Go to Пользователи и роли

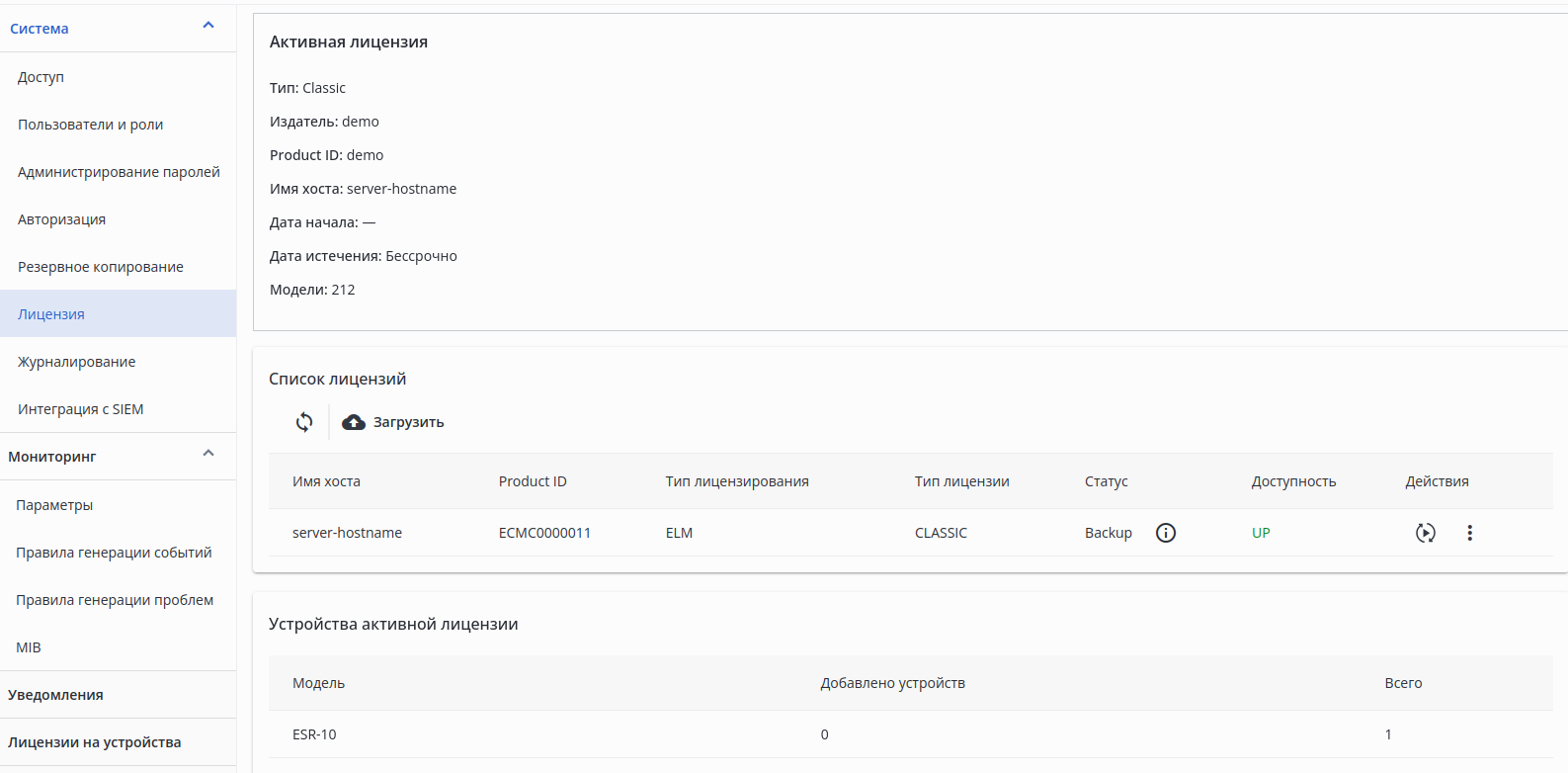tap(91, 125)
